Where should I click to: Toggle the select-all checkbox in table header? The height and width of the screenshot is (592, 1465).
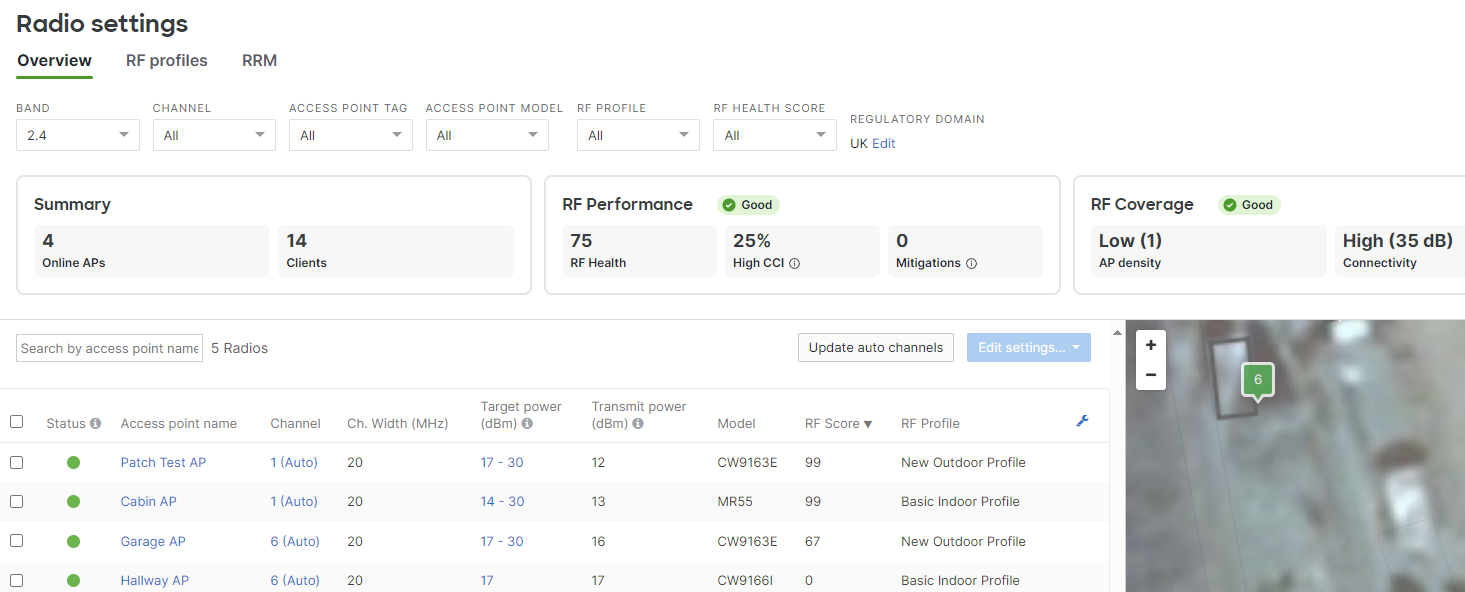point(16,421)
